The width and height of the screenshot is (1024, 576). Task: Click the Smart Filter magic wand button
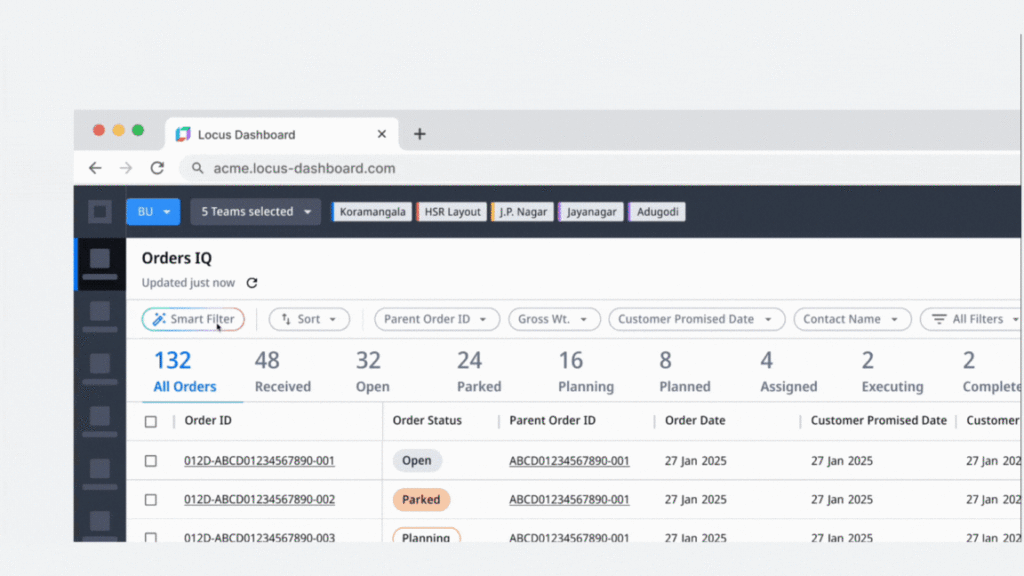pos(193,319)
